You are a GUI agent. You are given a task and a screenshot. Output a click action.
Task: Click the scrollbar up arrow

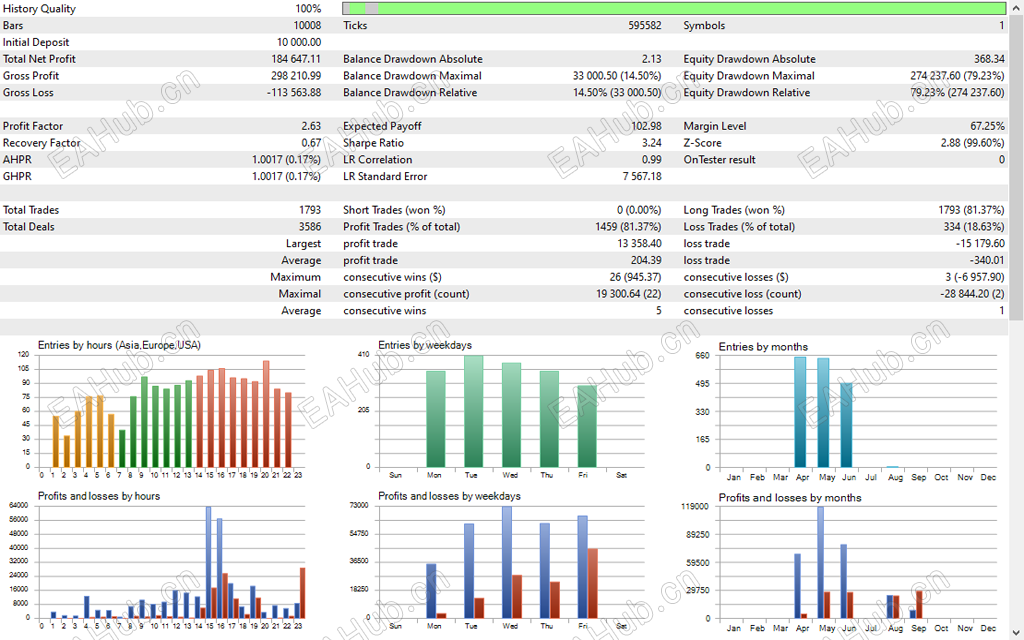[x=1016, y=8]
